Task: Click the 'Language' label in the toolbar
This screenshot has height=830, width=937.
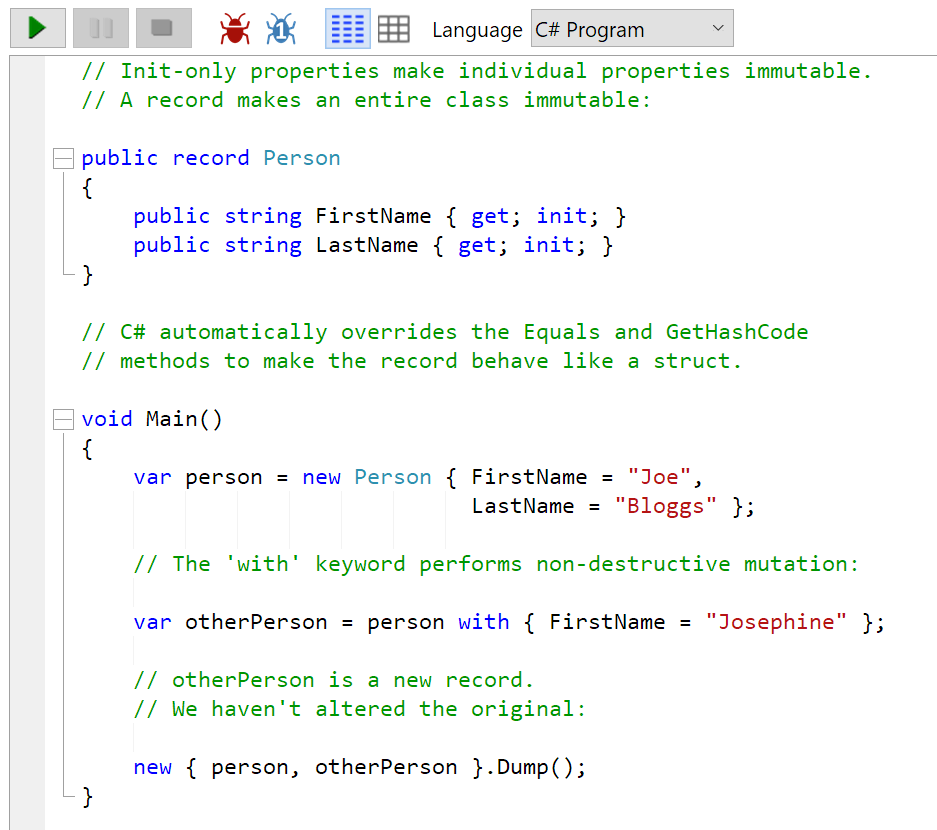Action: 477,29
